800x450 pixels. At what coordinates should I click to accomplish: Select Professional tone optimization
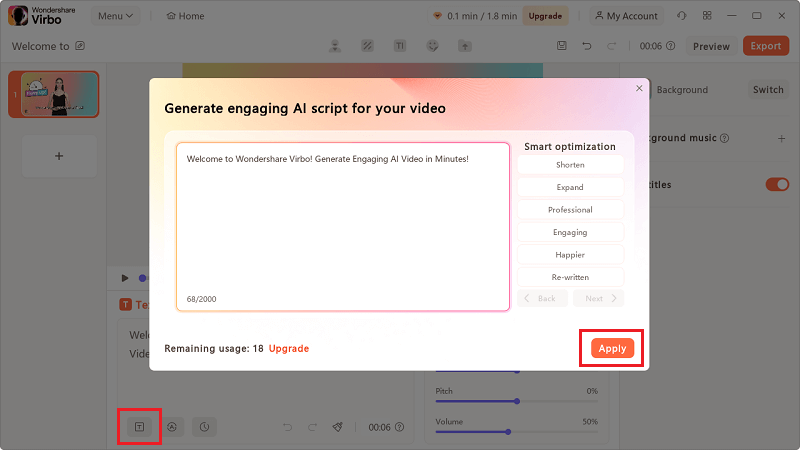pyautogui.click(x=570, y=210)
